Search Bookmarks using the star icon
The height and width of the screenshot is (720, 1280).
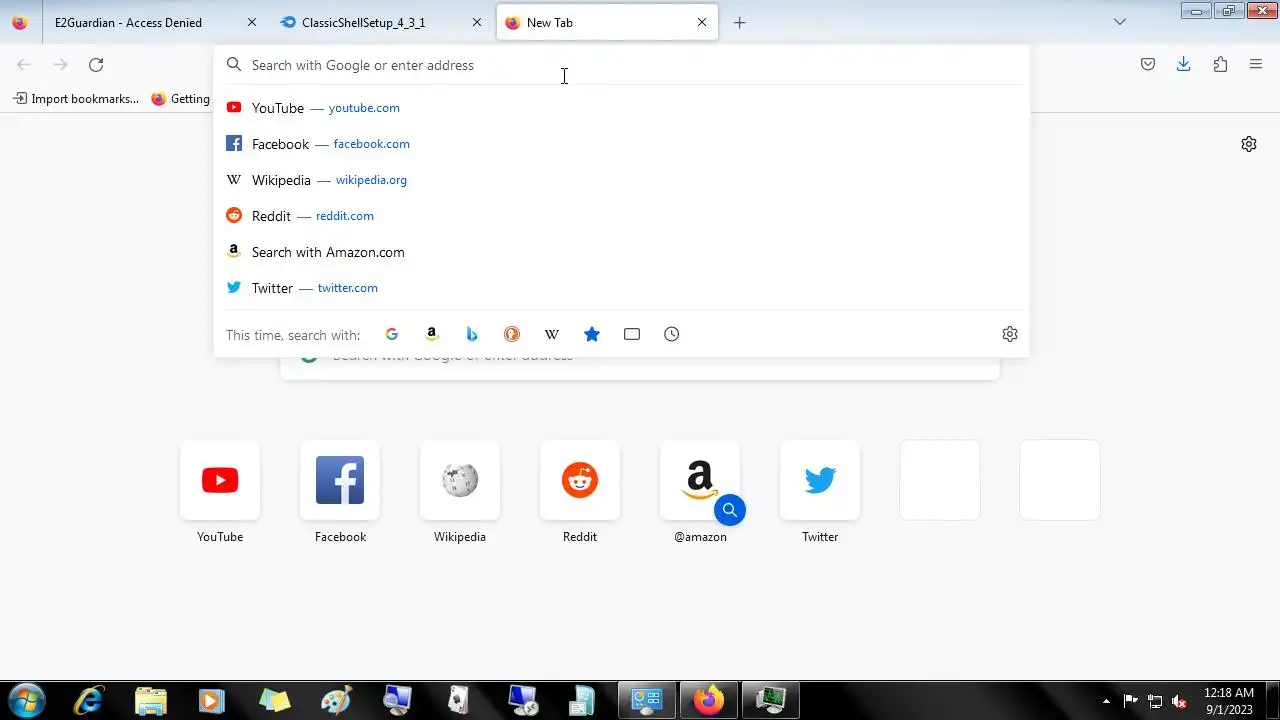point(592,334)
